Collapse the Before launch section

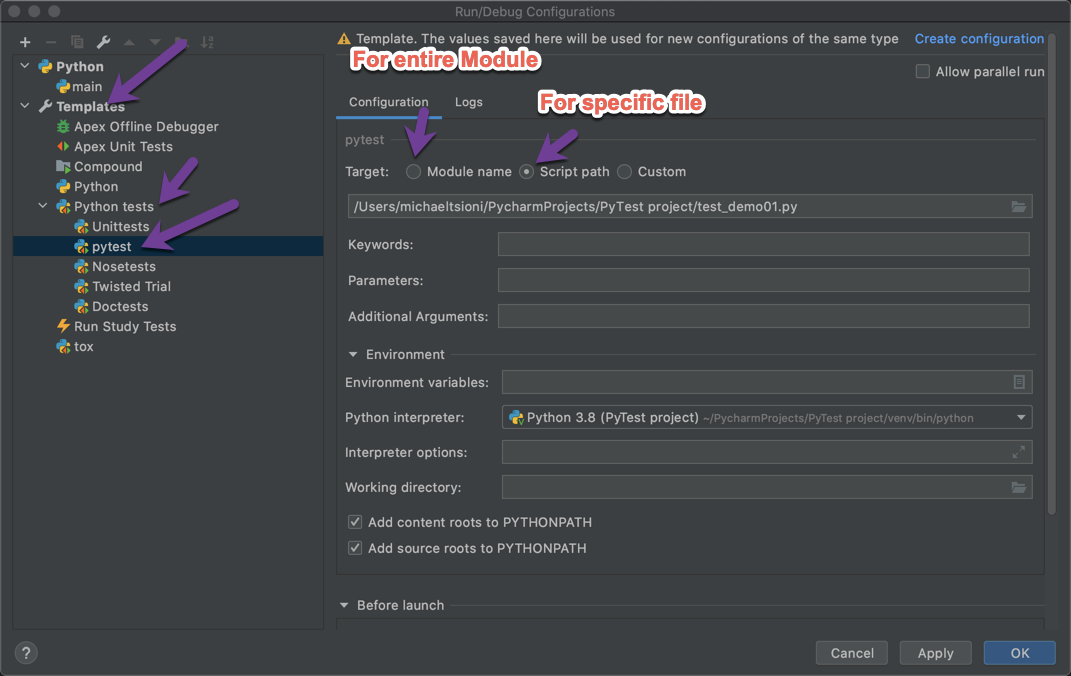pyautogui.click(x=344, y=606)
